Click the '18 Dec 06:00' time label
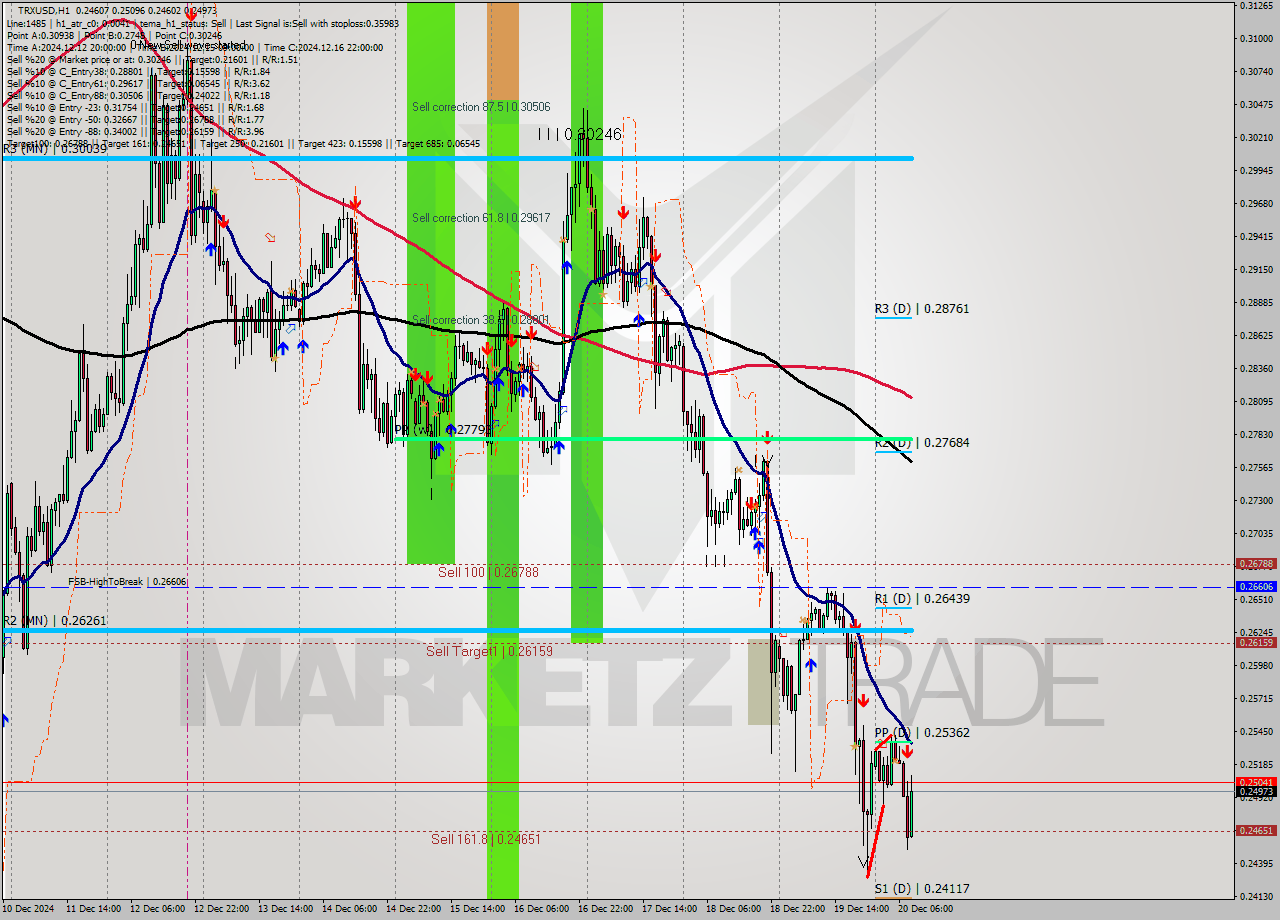This screenshot has width=1280, height=920. tap(734, 909)
